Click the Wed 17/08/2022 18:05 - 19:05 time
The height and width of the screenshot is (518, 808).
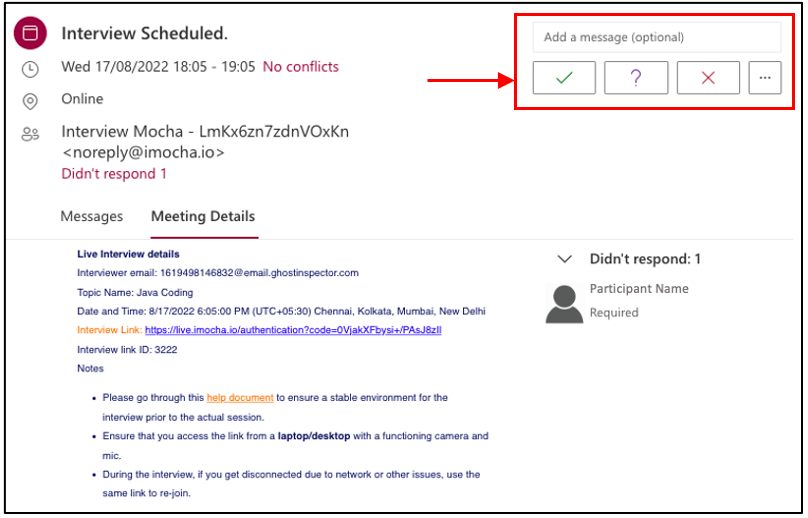(x=158, y=67)
